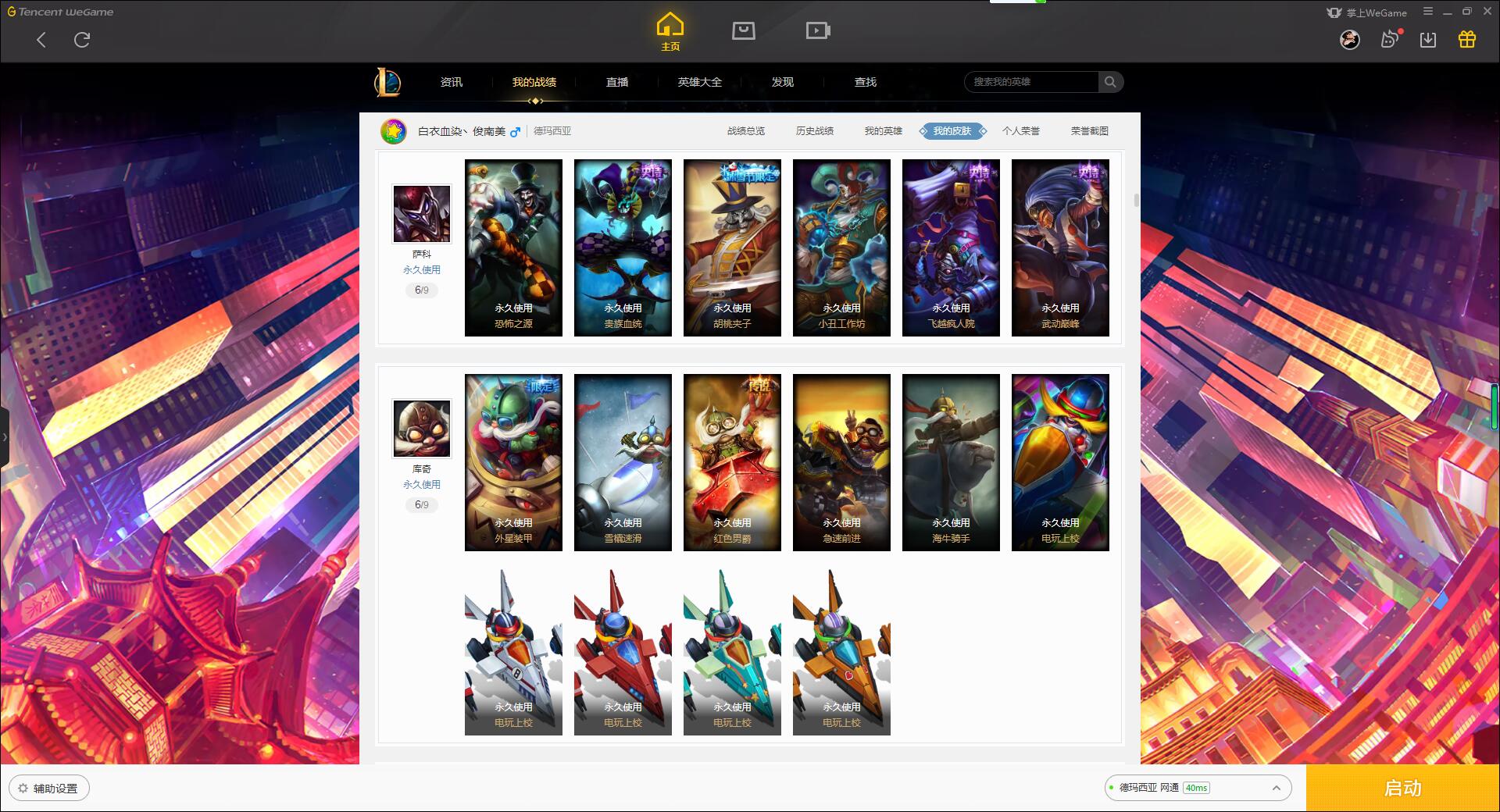
Task: Open the notifications icon with red dot
Action: pyautogui.click(x=1391, y=39)
